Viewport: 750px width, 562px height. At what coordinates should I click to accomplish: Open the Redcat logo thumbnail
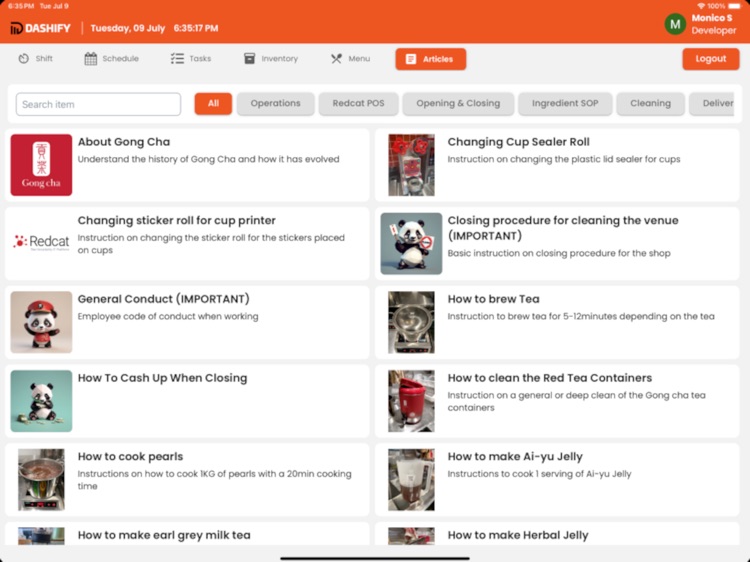coord(41,242)
